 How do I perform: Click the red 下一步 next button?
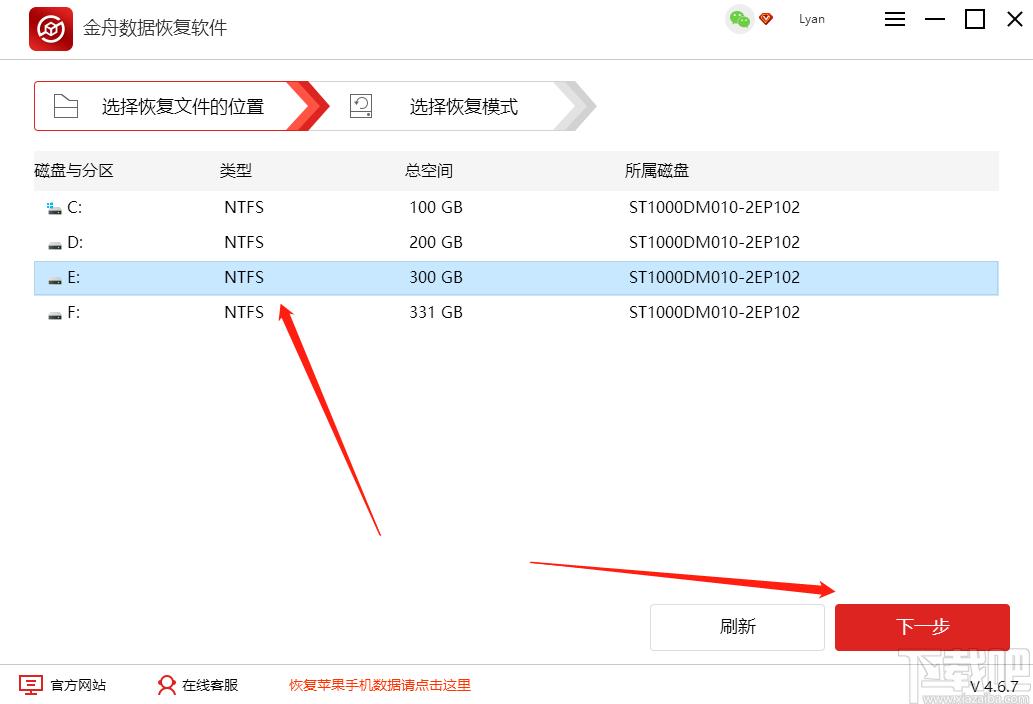[922, 627]
